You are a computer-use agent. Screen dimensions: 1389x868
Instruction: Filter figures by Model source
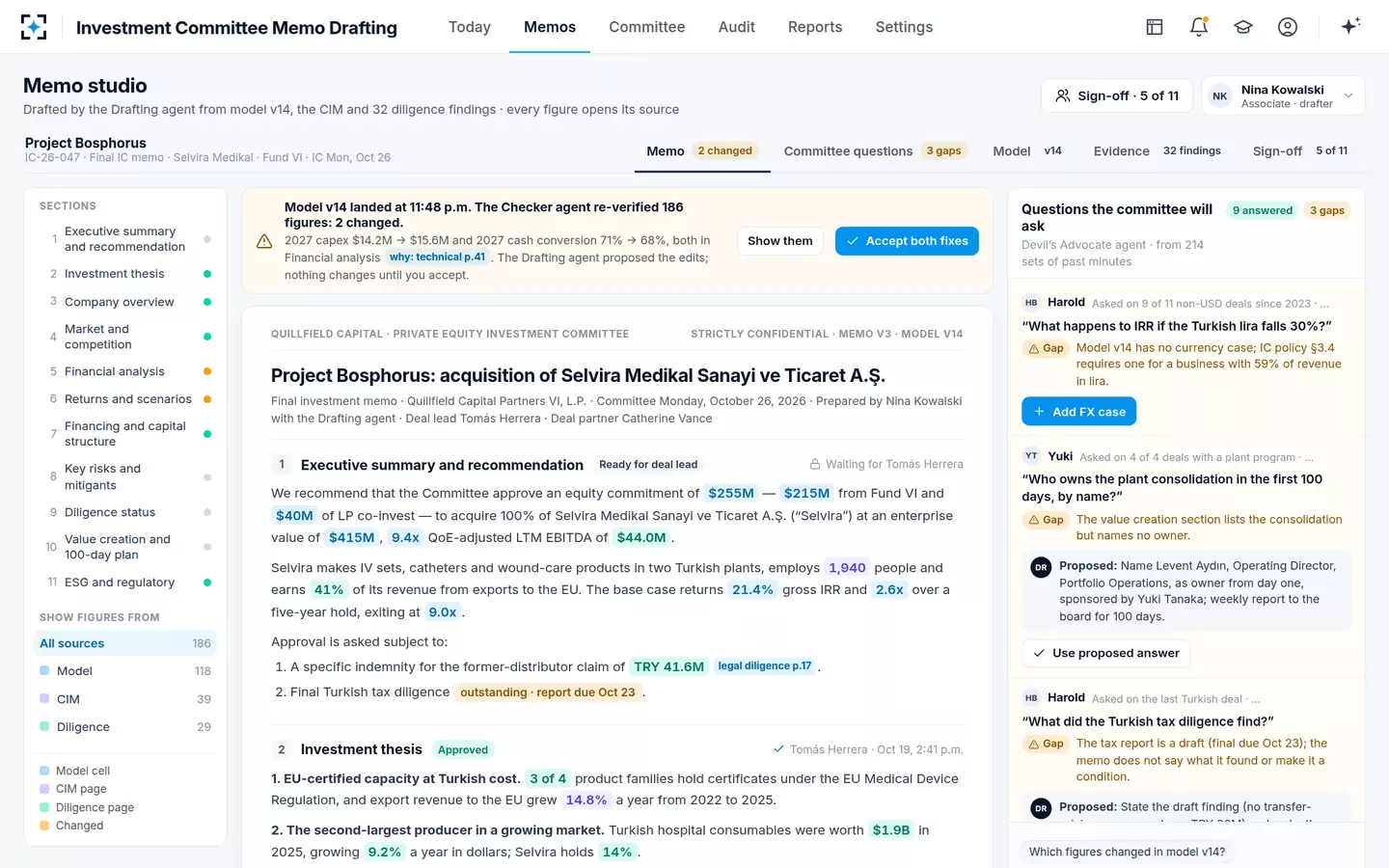click(x=125, y=671)
